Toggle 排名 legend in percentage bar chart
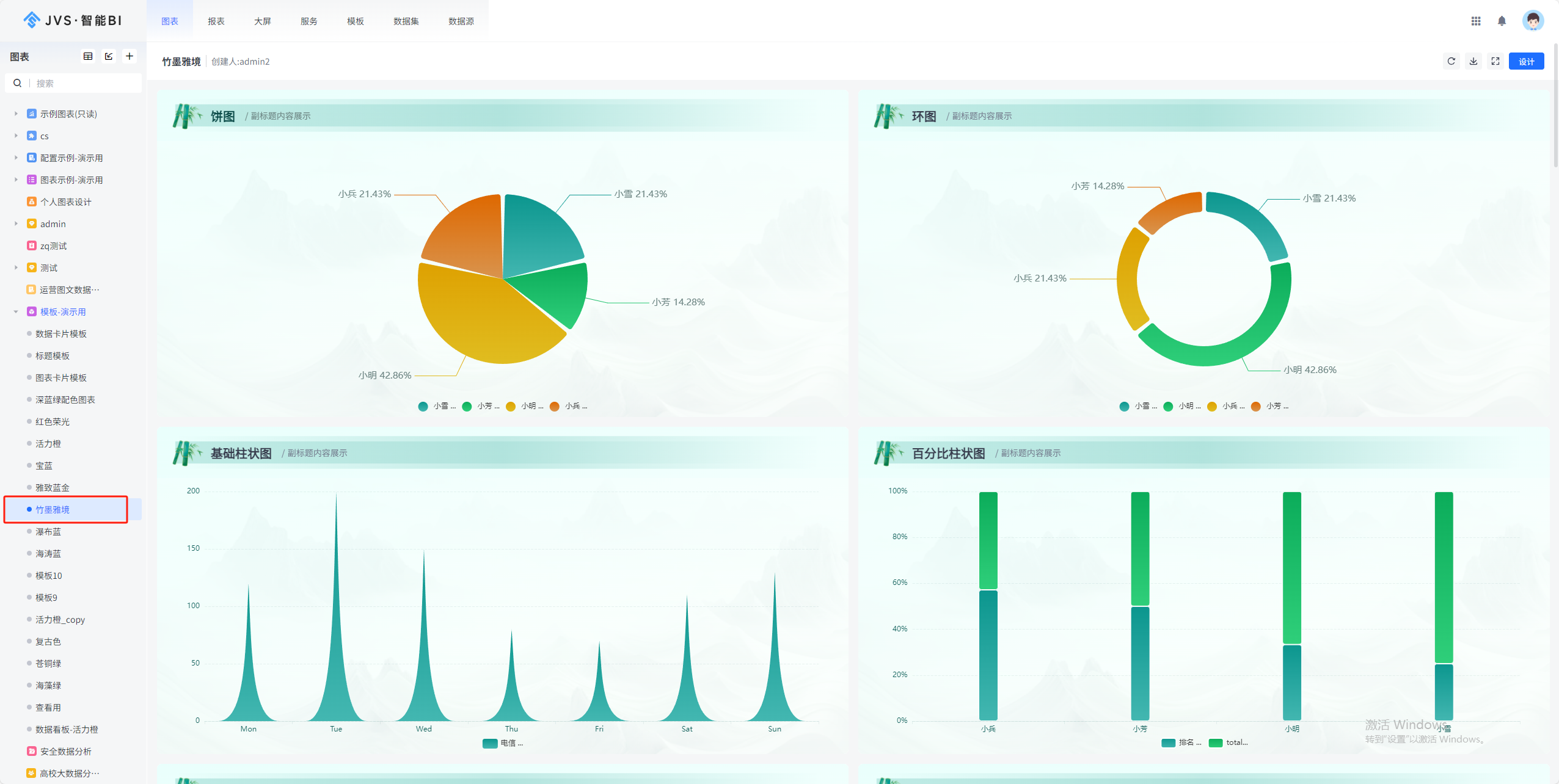The height and width of the screenshot is (784, 1559). point(1181,742)
